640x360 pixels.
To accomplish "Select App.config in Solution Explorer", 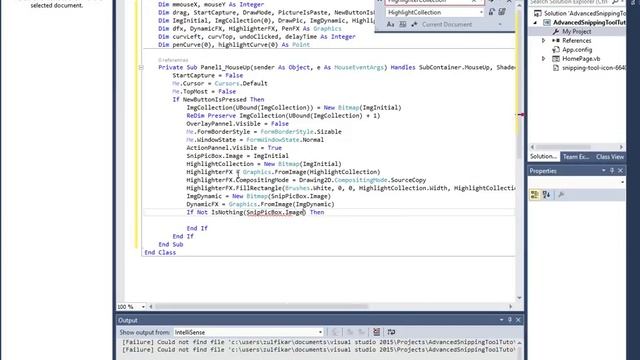I will tap(577, 50).
